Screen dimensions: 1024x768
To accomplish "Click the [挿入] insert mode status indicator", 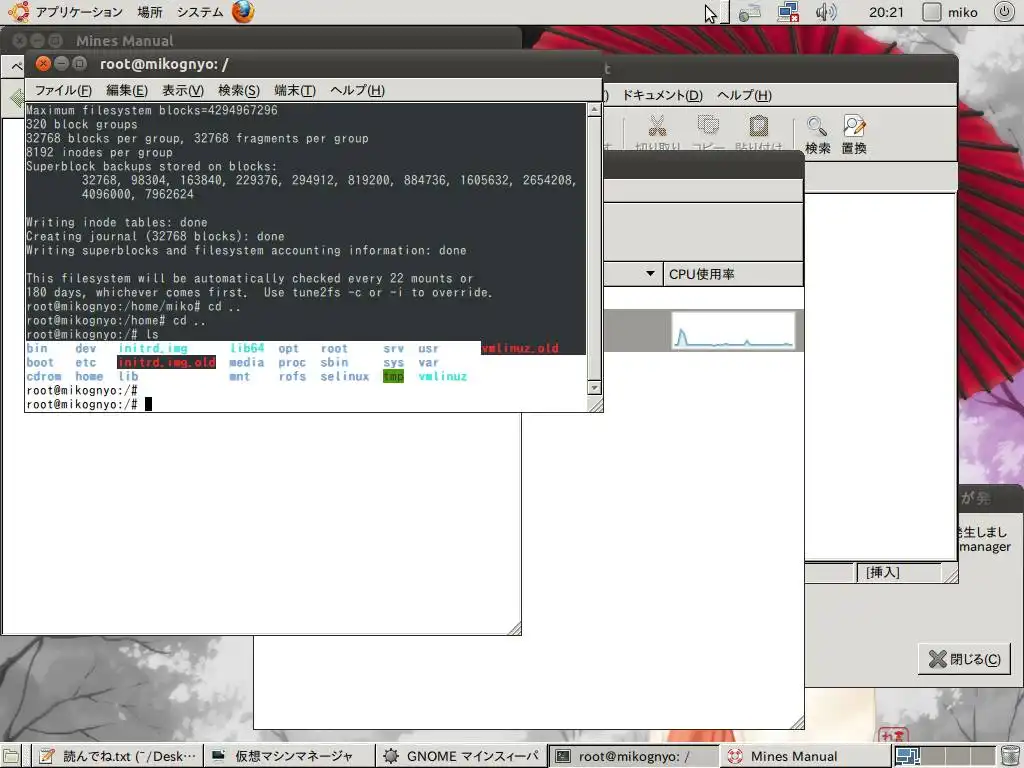I will 882,573.
